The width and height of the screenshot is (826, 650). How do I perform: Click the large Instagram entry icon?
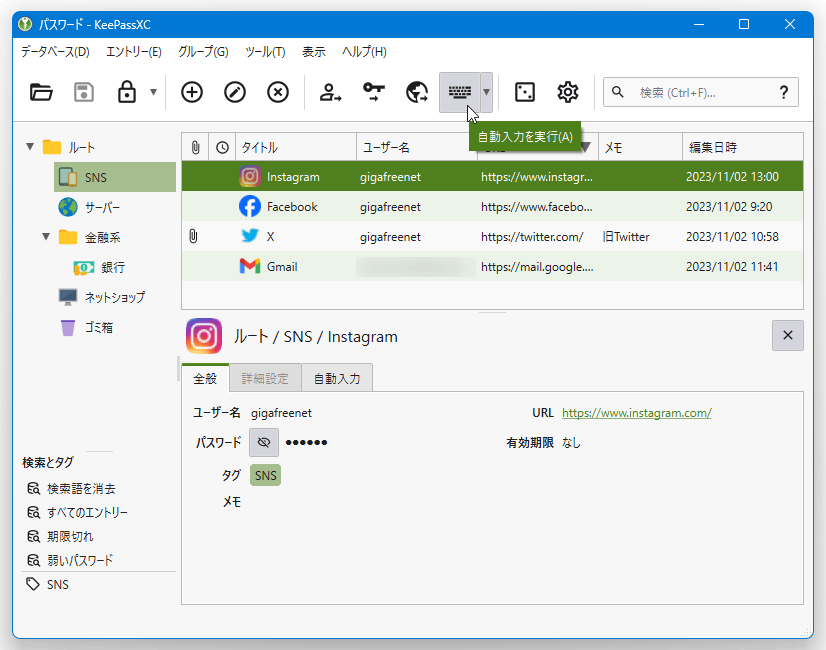pyautogui.click(x=204, y=336)
